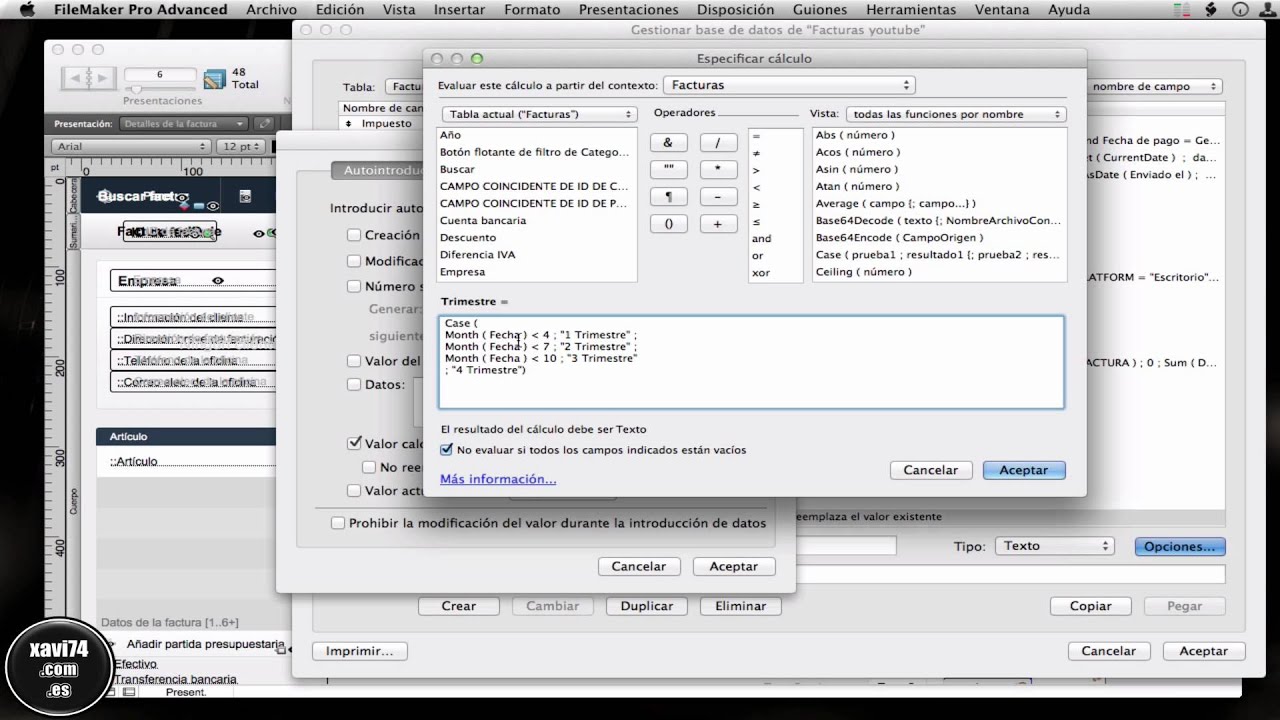This screenshot has height=720, width=1280.
Task: Click the layout slider under the number field
Action: tap(160, 89)
